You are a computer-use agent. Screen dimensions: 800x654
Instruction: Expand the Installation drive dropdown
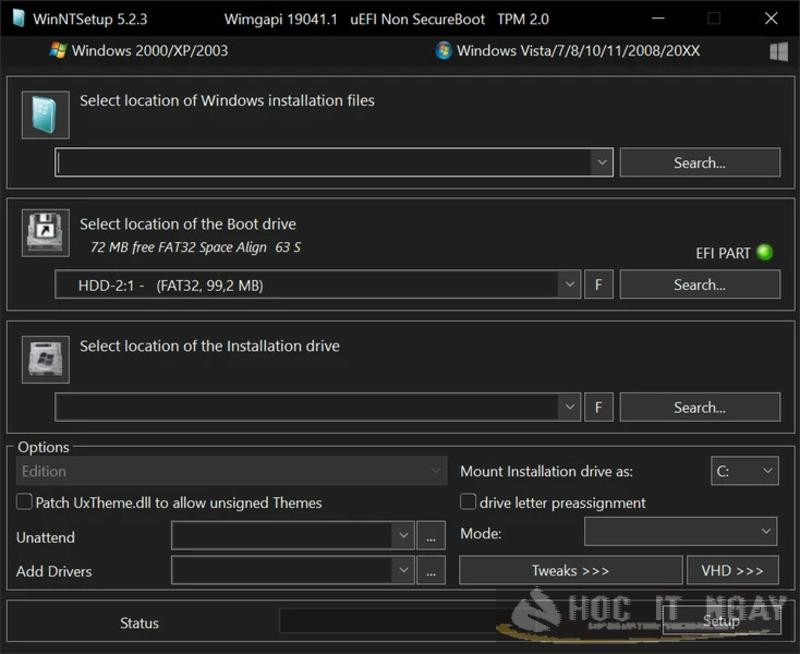point(569,407)
